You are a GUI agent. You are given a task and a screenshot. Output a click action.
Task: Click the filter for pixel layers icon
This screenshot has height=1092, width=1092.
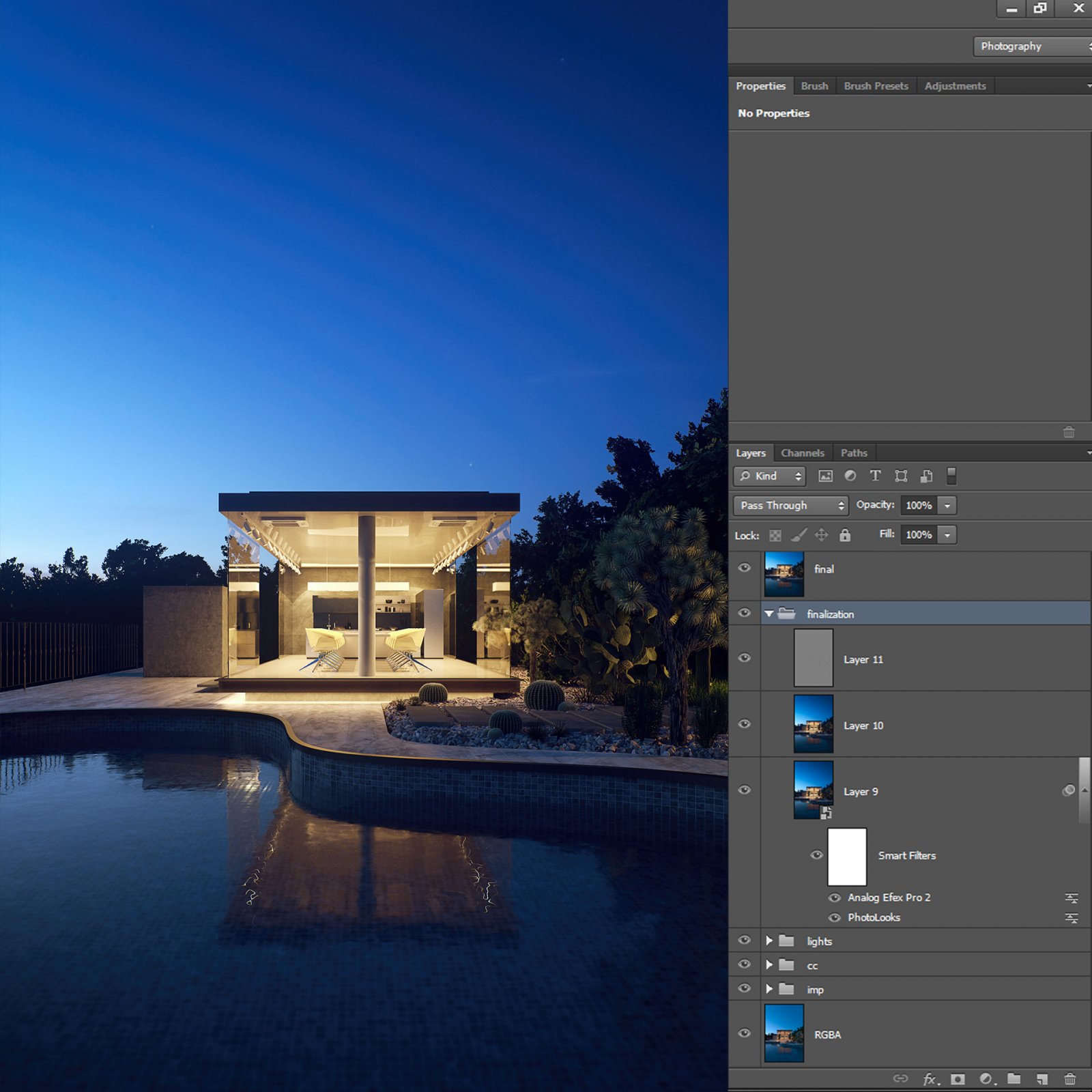tap(825, 476)
